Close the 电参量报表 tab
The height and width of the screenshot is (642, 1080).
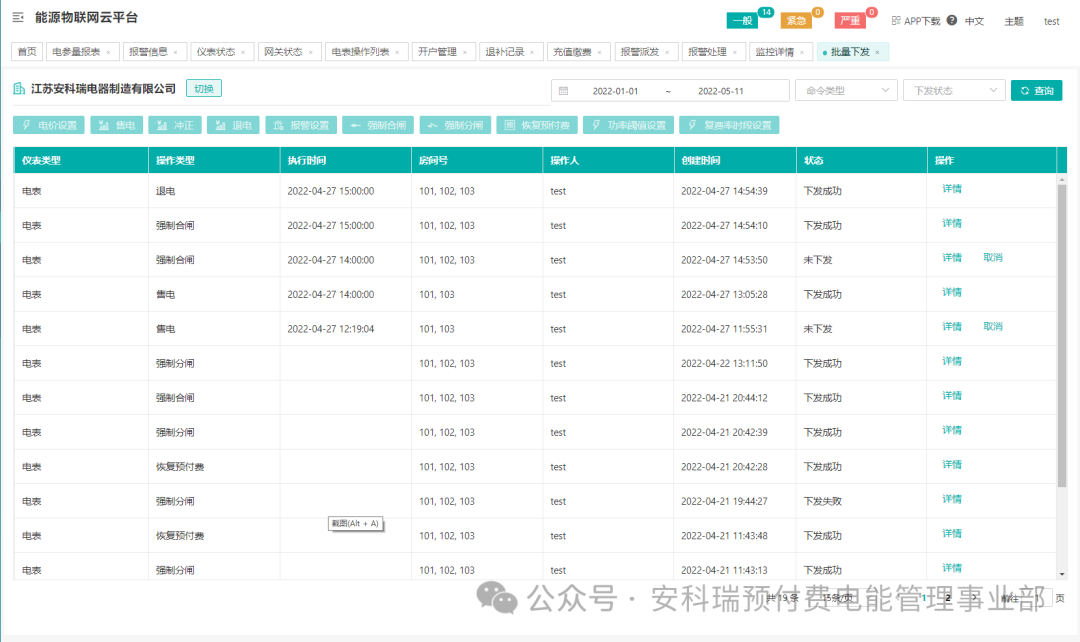tap(108, 52)
